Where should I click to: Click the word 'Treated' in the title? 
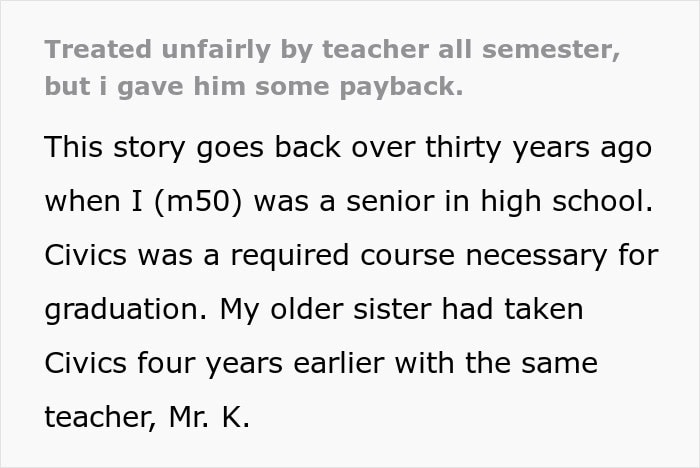point(98,50)
